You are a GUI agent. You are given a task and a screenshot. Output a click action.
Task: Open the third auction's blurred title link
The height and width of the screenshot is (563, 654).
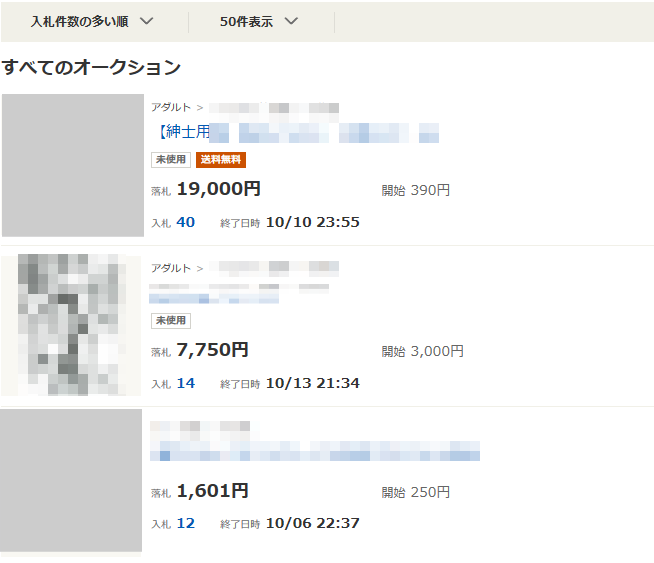(x=315, y=451)
